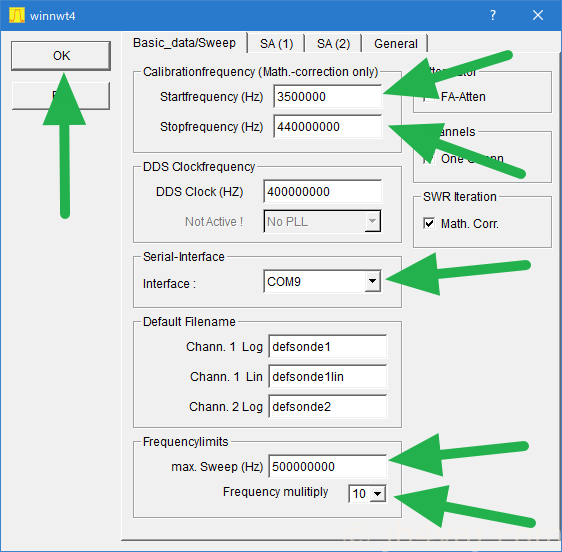Image resolution: width=562 pixels, height=552 pixels.
Task: Toggle the Math. Corr. checkbox
Action: (x=429, y=223)
